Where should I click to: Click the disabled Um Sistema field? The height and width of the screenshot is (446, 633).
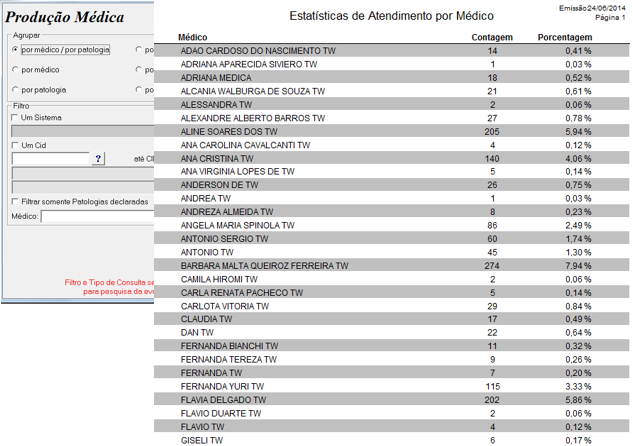tap(82, 131)
